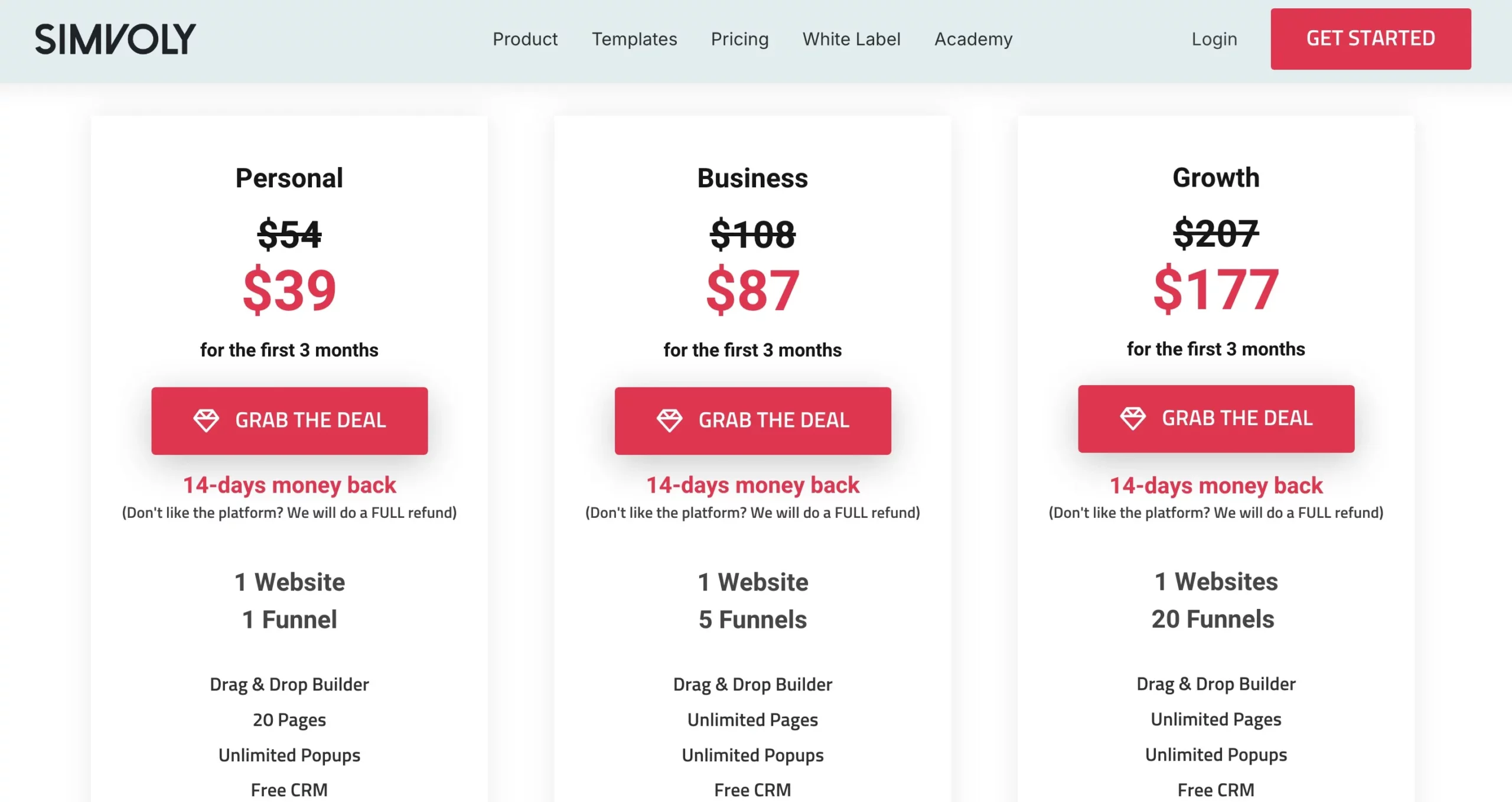Screen dimensions: 1512x802
Task: Click 'for the first 3 months' under Growth
Action: [x=1216, y=349]
